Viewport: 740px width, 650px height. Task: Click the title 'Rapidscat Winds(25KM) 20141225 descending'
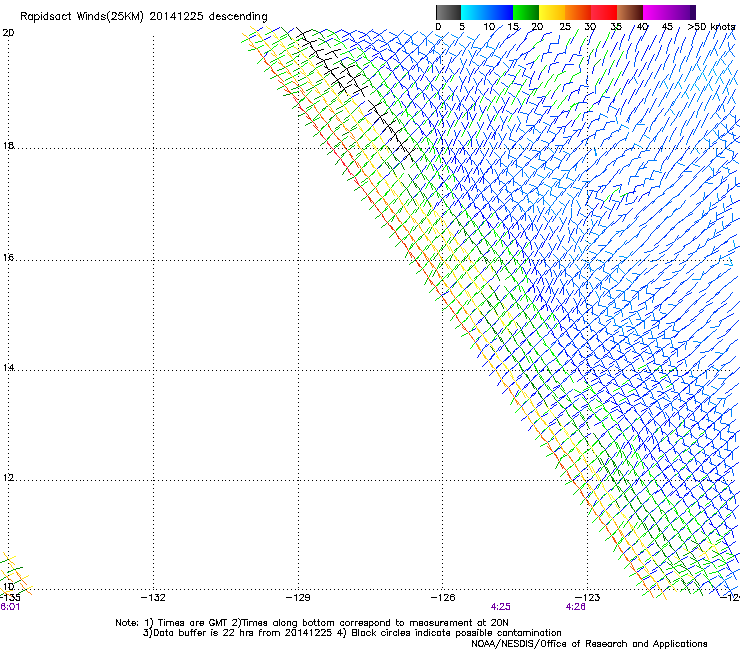click(143, 17)
